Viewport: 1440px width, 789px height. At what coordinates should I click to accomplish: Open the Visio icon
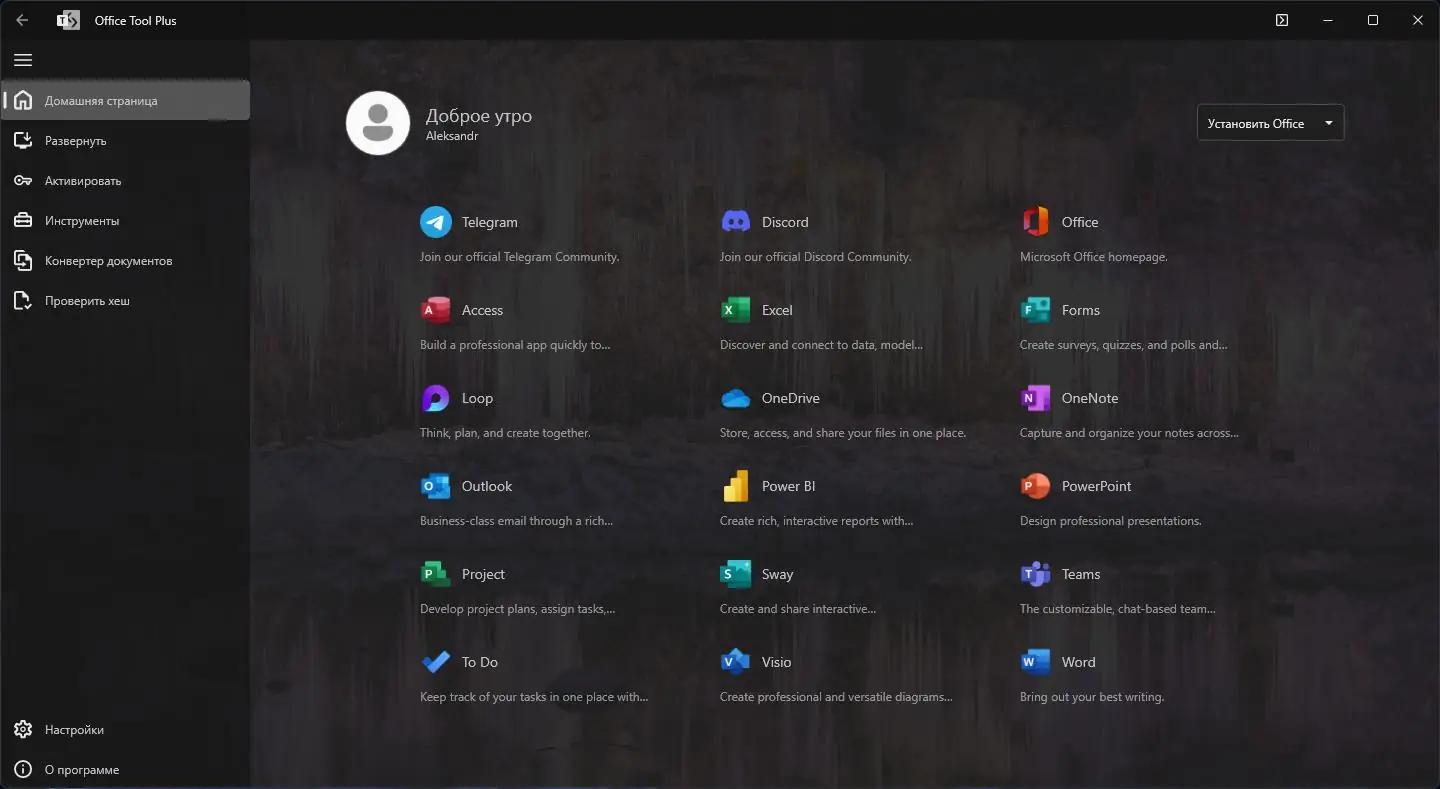pos(736,662)
